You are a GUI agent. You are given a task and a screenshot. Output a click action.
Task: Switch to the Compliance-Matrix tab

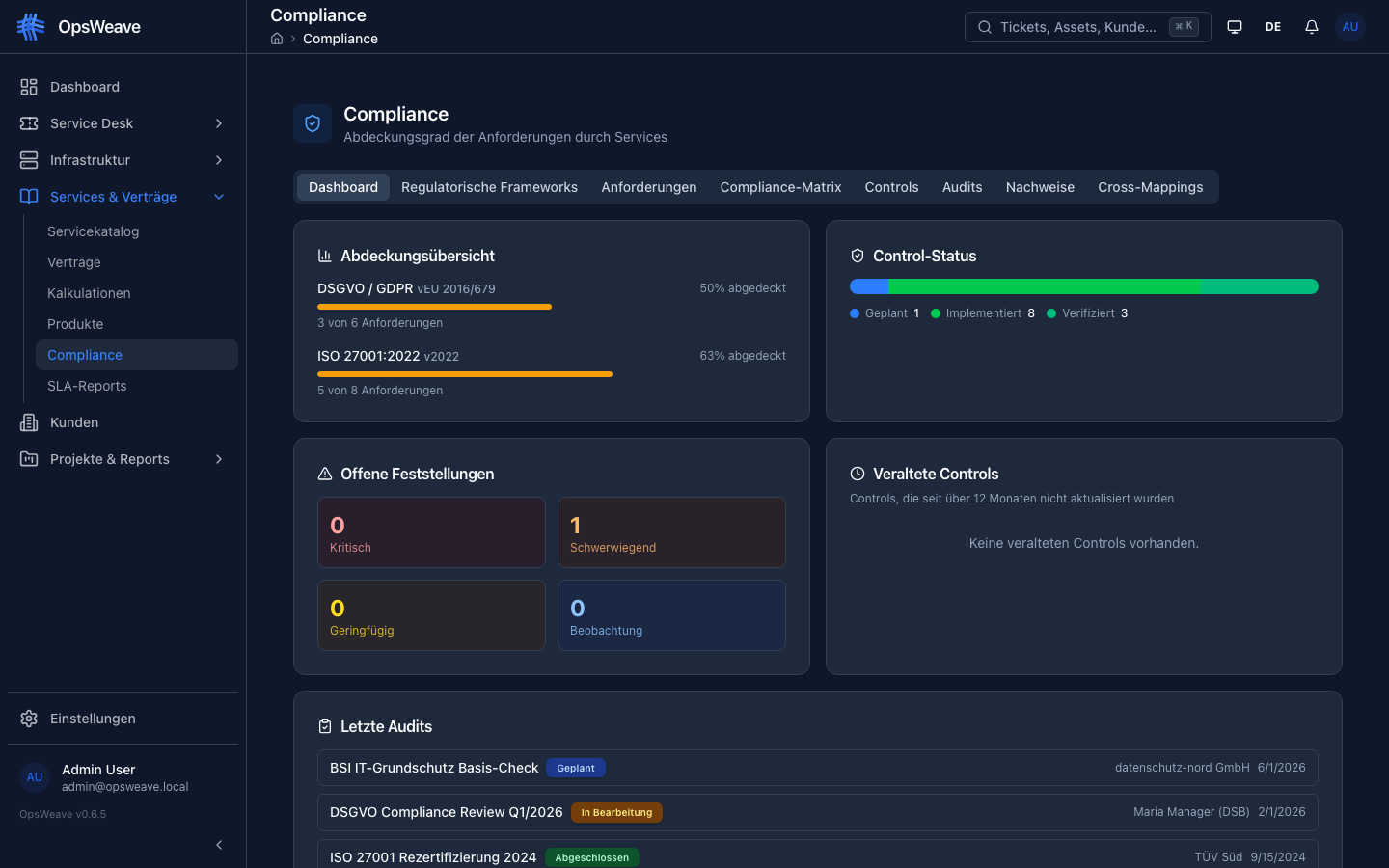coord(780,186)
